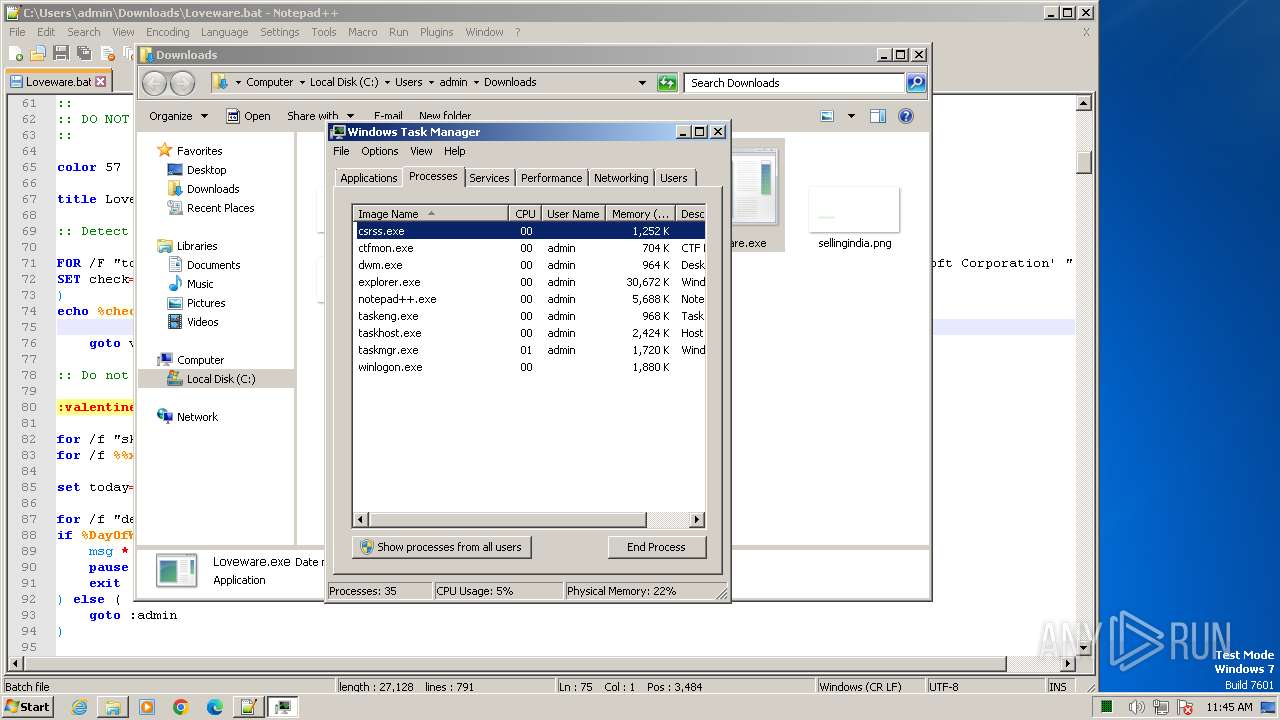Click Show processes from all users
The height and width of the screenshot is (720, 1280).
pos(441,547)
